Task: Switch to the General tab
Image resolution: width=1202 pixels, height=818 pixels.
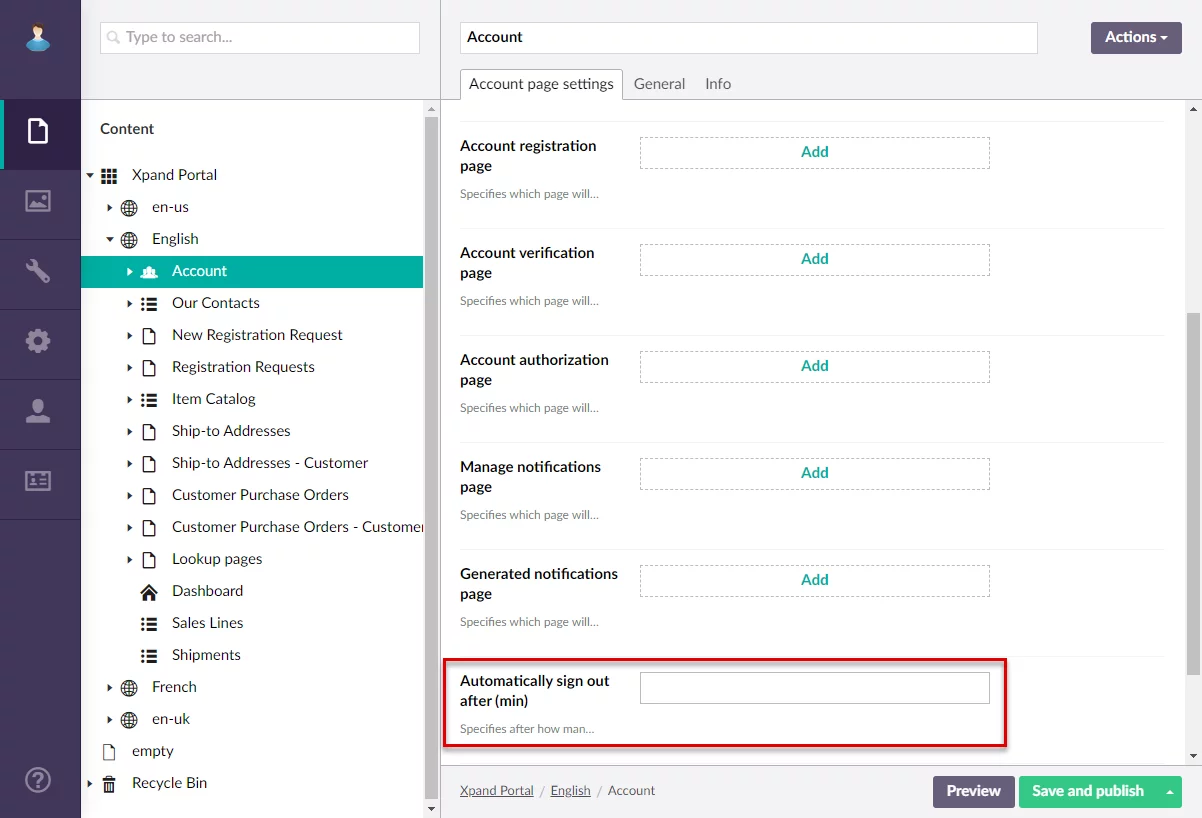Action: tap(659, 84)
